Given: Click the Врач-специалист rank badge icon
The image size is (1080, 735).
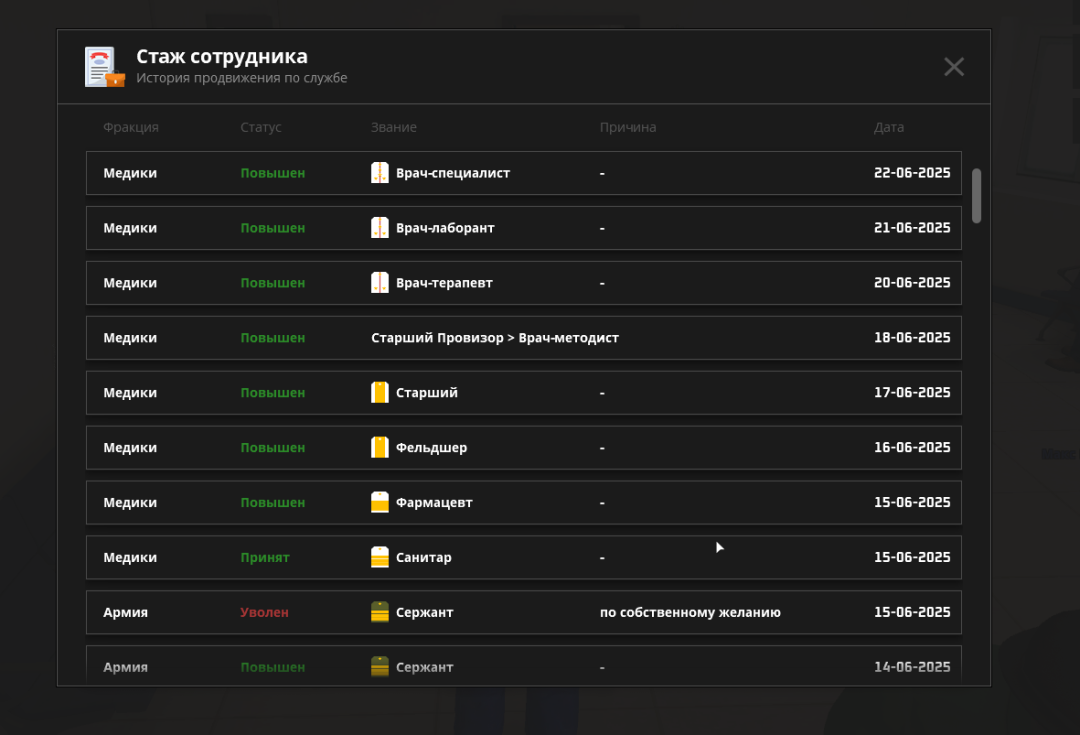Looking at the screenshot, I should click(x=380, y=173).
